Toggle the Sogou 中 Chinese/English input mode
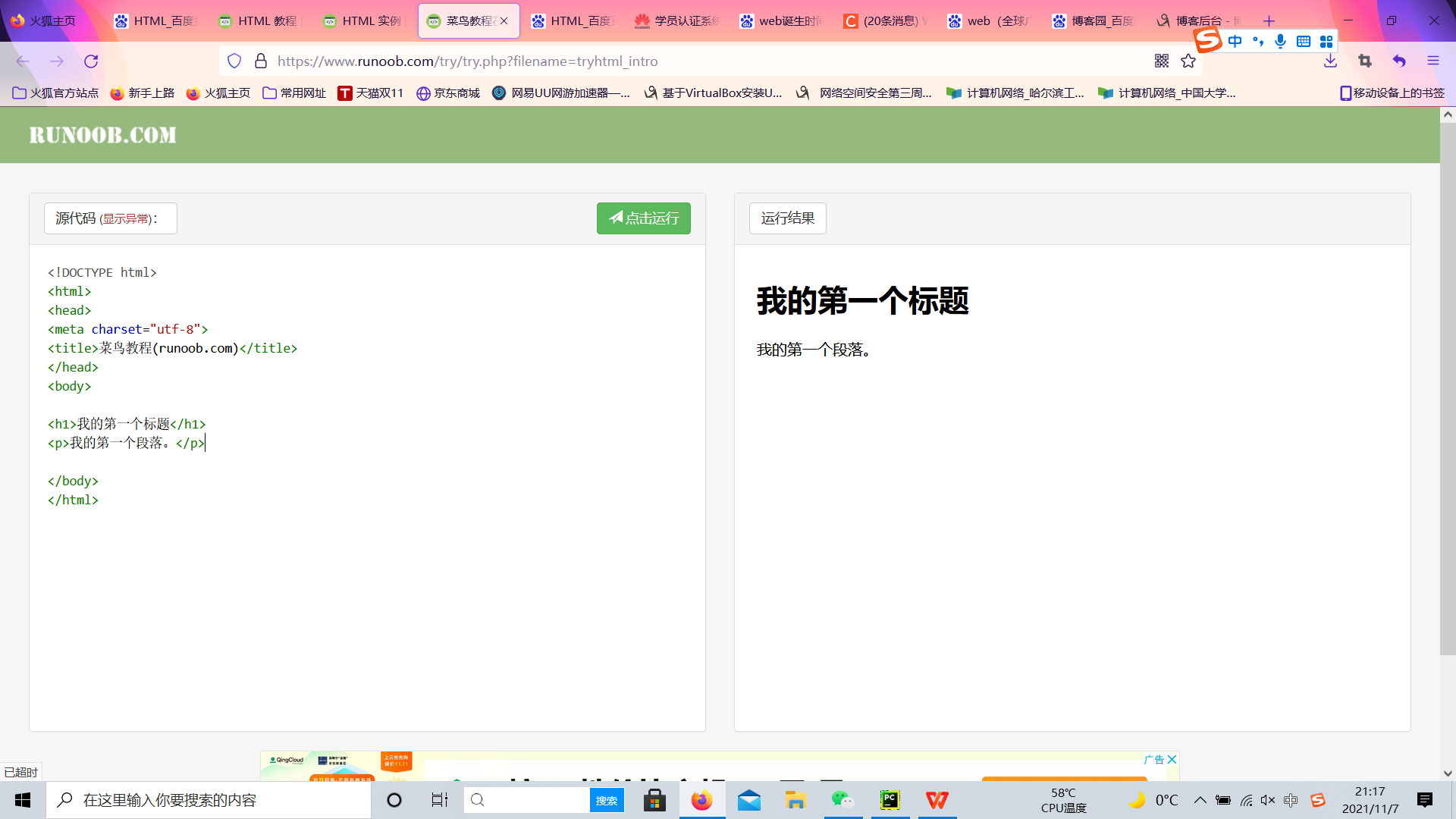The height and width of the screenshot is (819, 1456). [x=1235, y=41]
